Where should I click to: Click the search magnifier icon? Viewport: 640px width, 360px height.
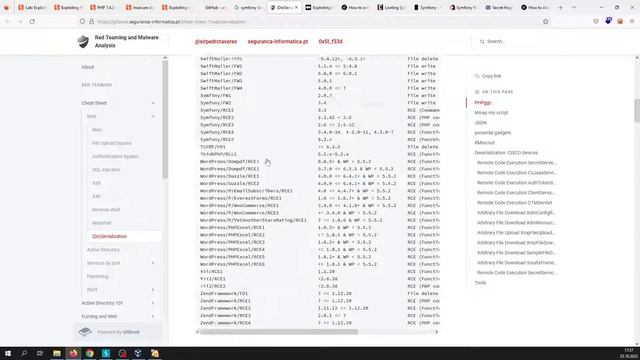(x=482, y=41)
